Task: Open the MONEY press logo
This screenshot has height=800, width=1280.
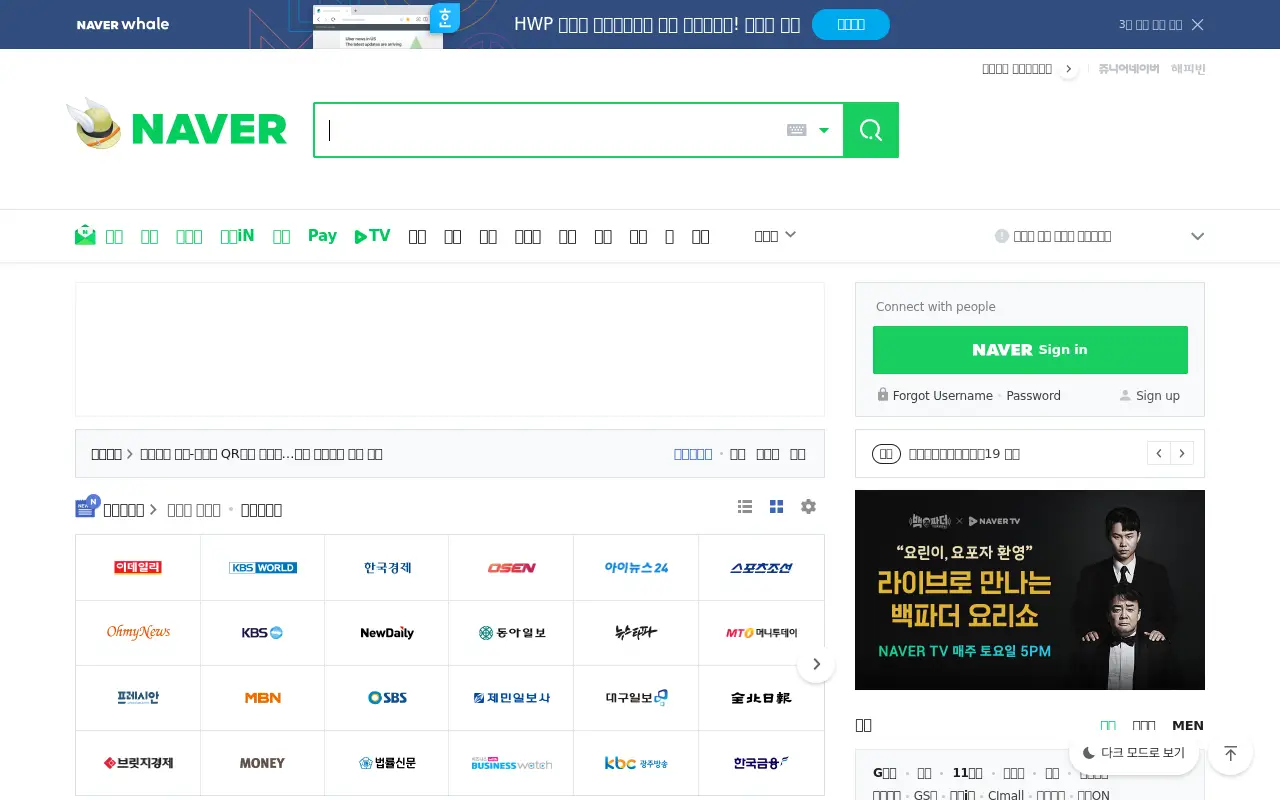Action: pos(263,763)
